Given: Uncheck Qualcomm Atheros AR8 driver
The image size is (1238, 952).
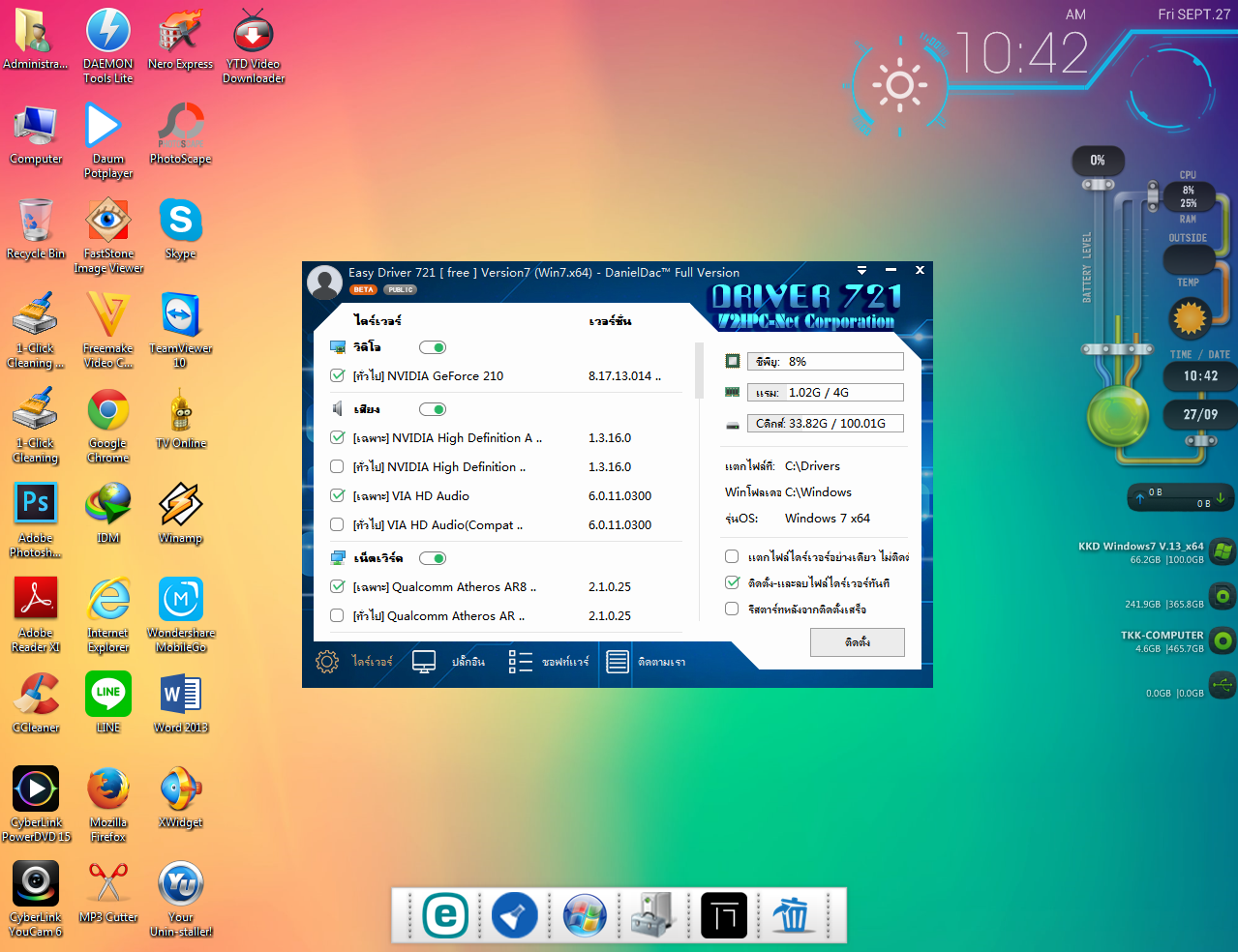Looking at the screenshot, I should tap(337, 586).
